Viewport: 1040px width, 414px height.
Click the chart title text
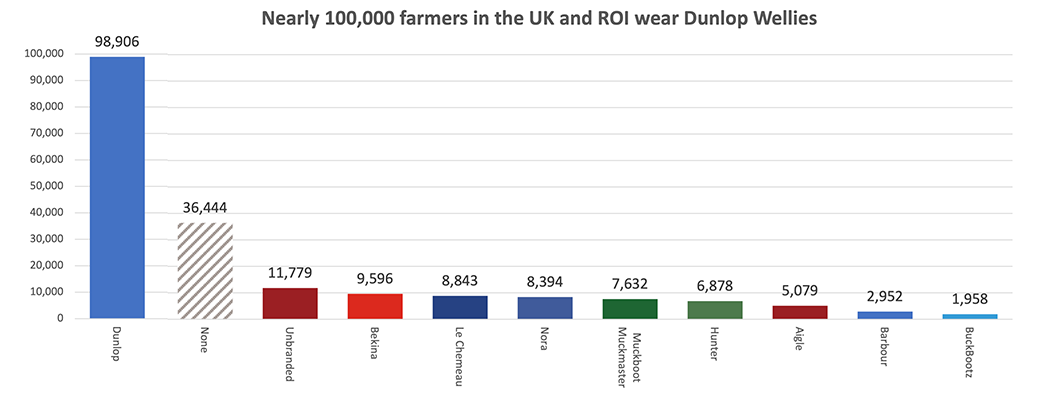(x=519, y=18)
